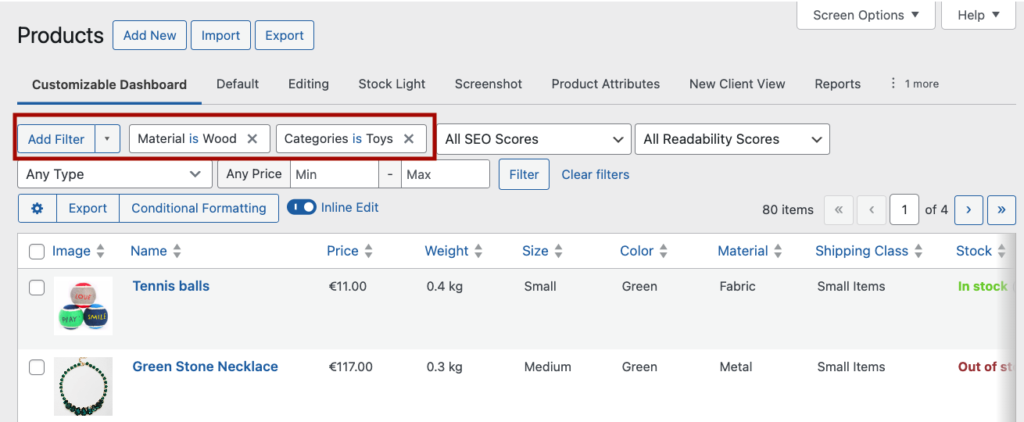
Task: Select all products header checkbox
Action: pos(37,252)
